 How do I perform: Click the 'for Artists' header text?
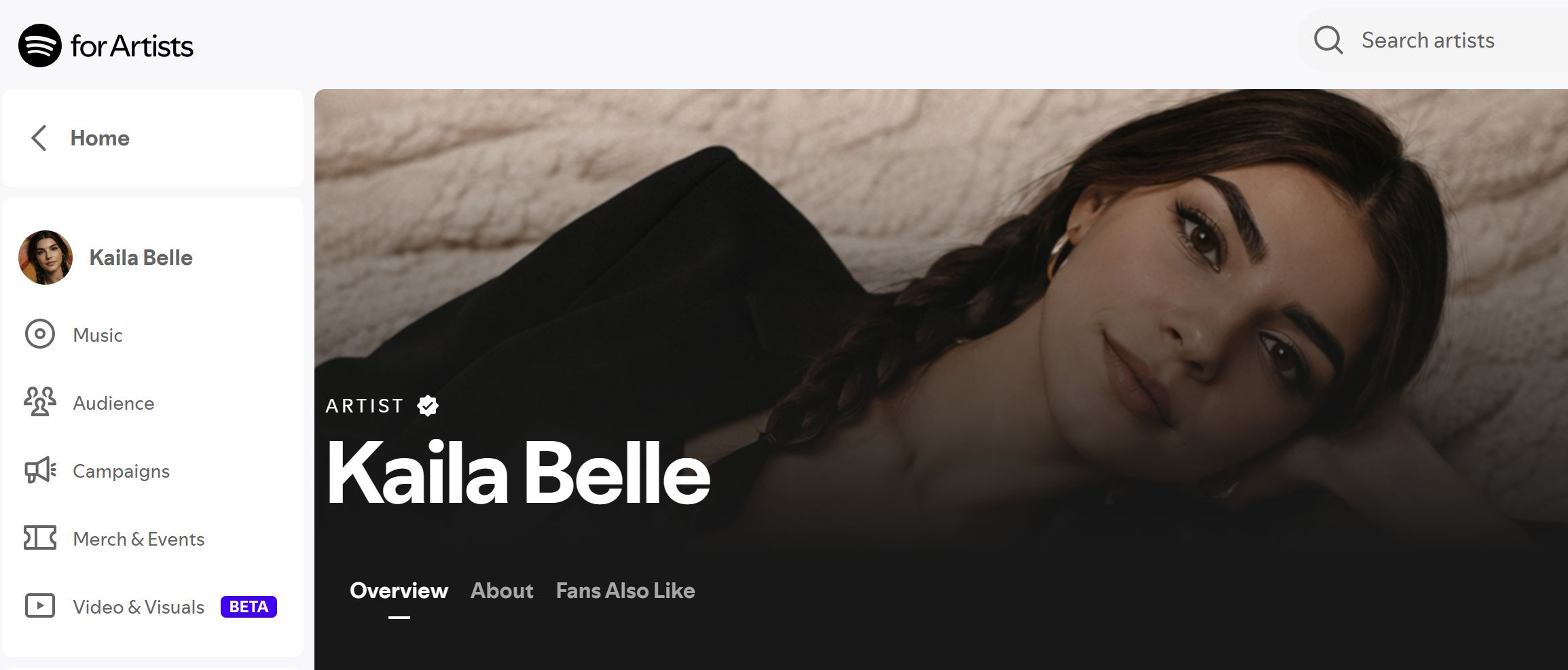click(x=132, y=46)
